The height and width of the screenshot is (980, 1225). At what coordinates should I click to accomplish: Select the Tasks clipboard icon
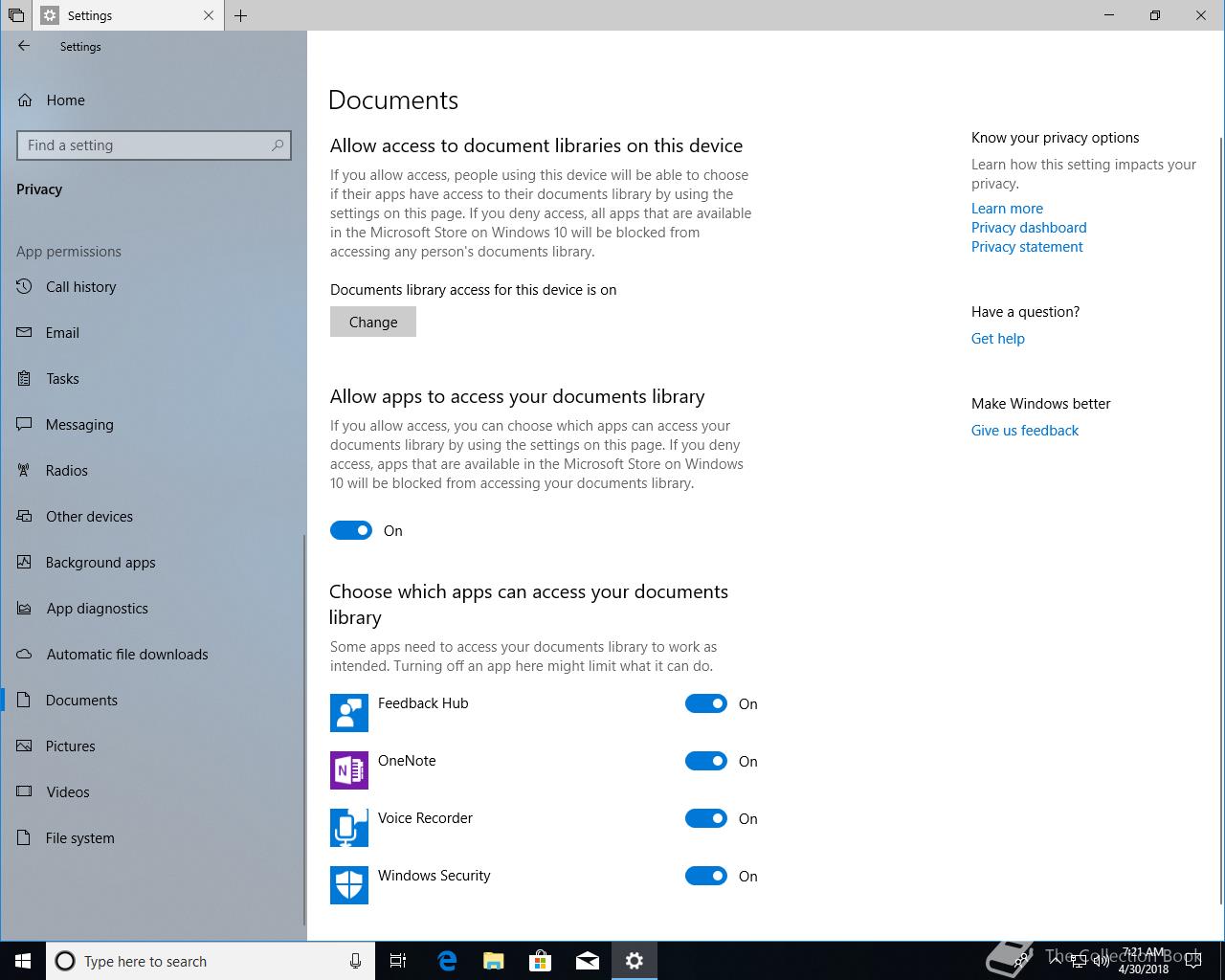(x=26, y=378)
